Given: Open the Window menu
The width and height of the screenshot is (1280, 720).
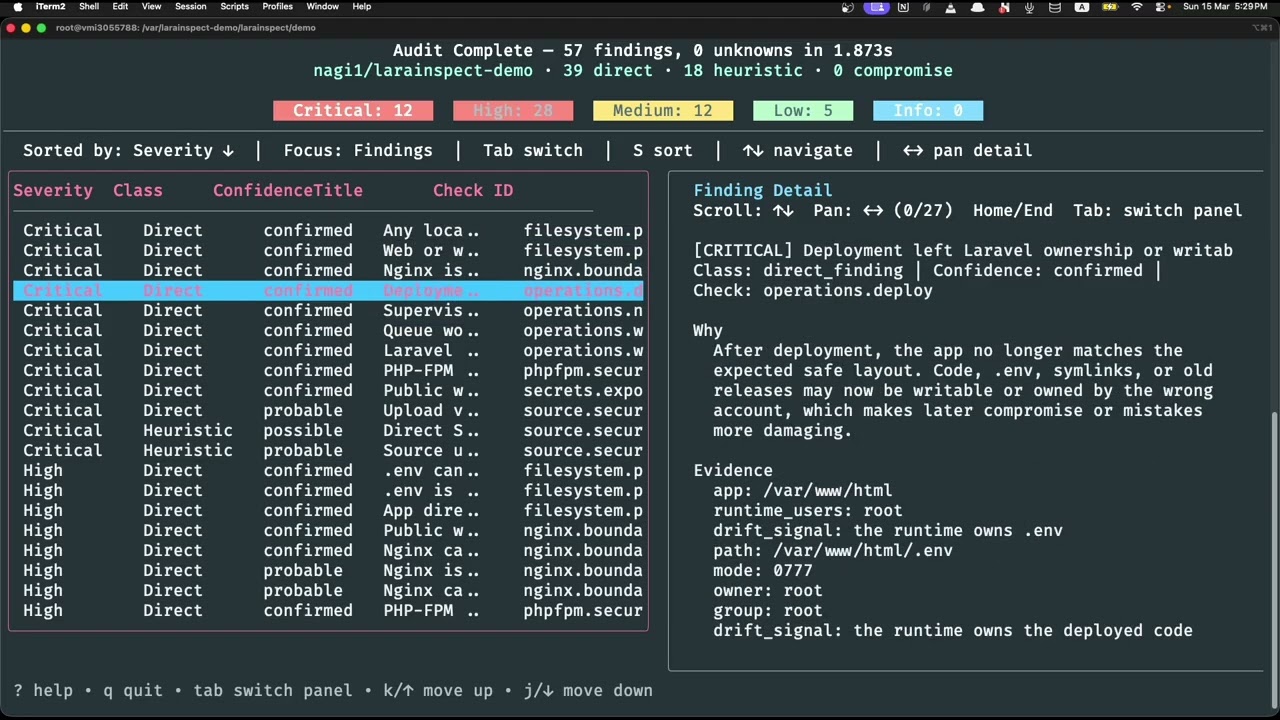Looking at the screenshot, I should [322, 6].
